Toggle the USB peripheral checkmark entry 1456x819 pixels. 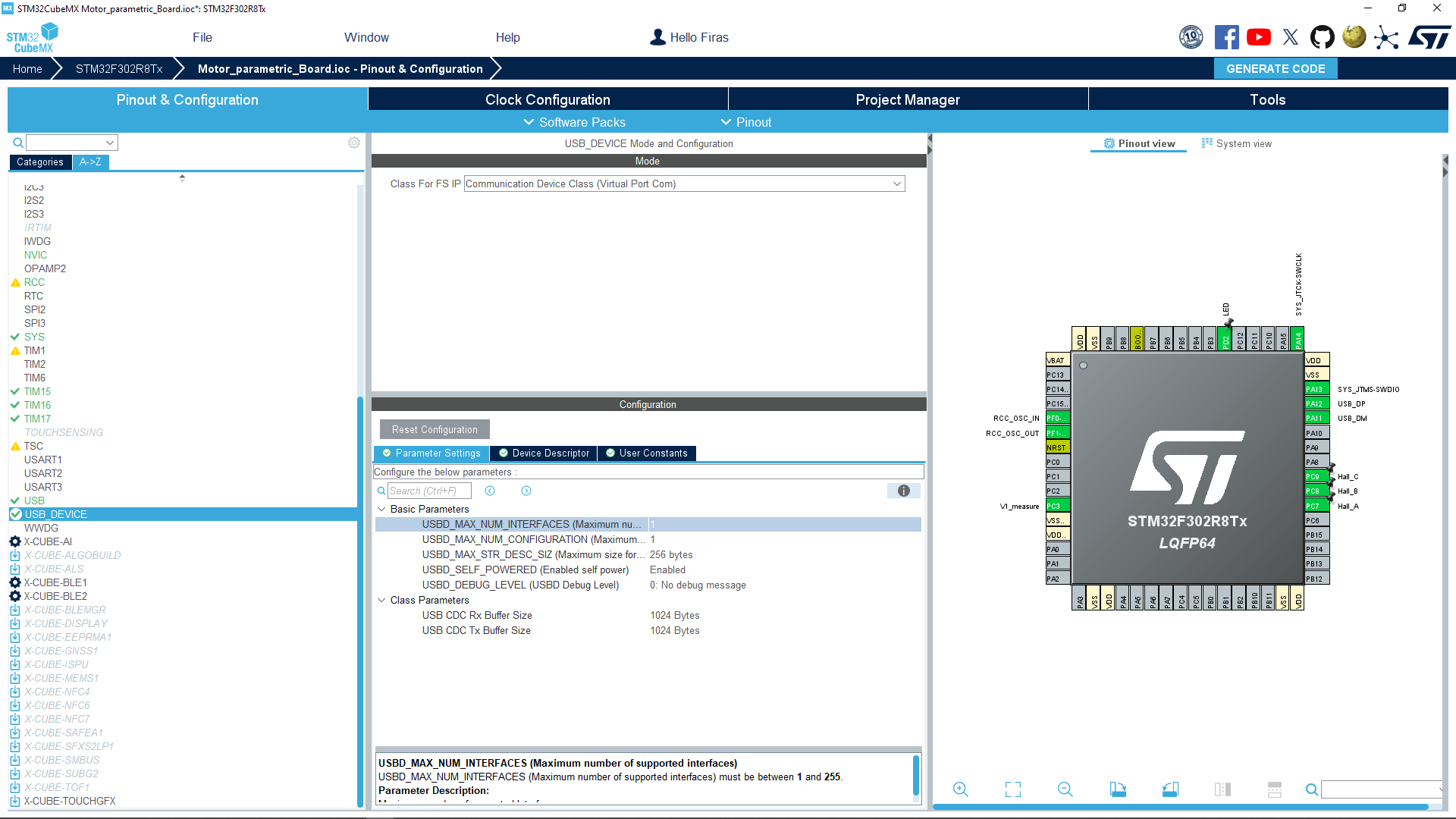click(34, 500)
